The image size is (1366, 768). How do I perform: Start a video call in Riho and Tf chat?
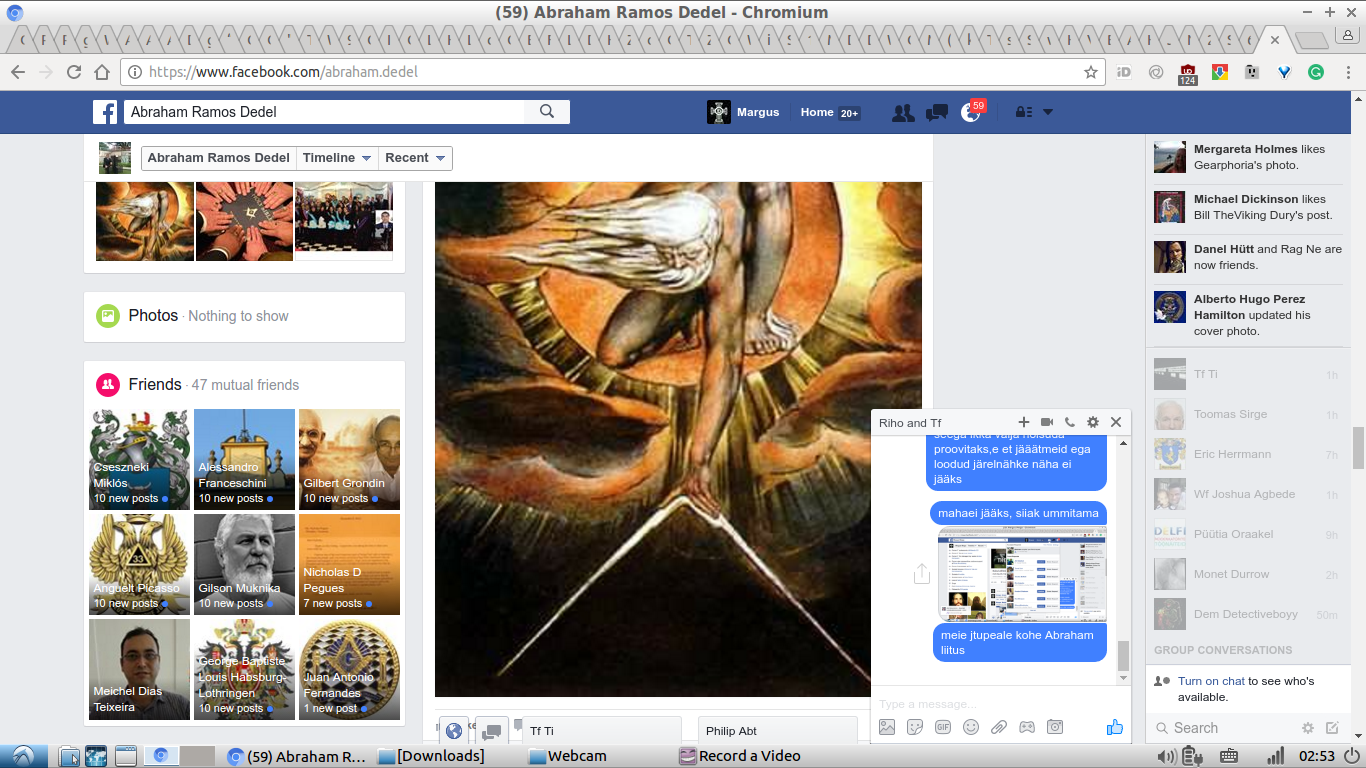(1047, 423)
